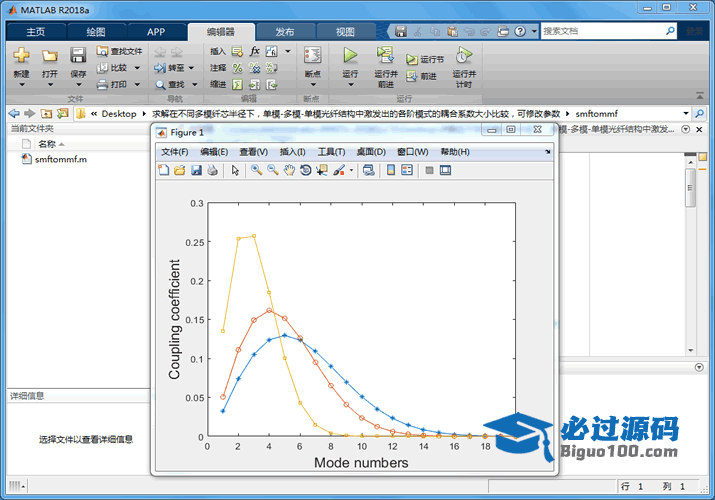Click the Find (查找) magnifier button
This screenshot has height=500, width=715.
pyautogui.click(x=170, y=84)
